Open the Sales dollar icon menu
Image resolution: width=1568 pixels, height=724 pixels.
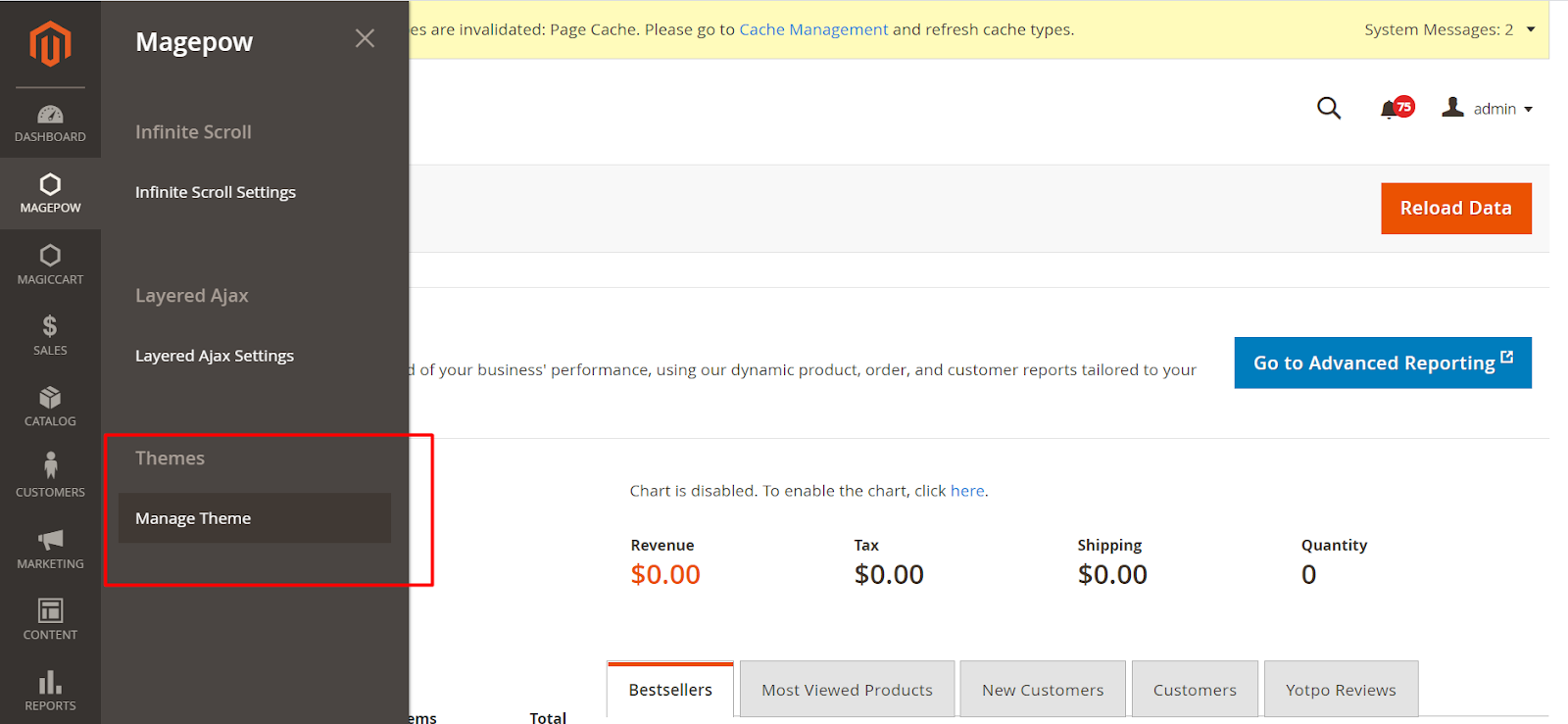point(50,335)
